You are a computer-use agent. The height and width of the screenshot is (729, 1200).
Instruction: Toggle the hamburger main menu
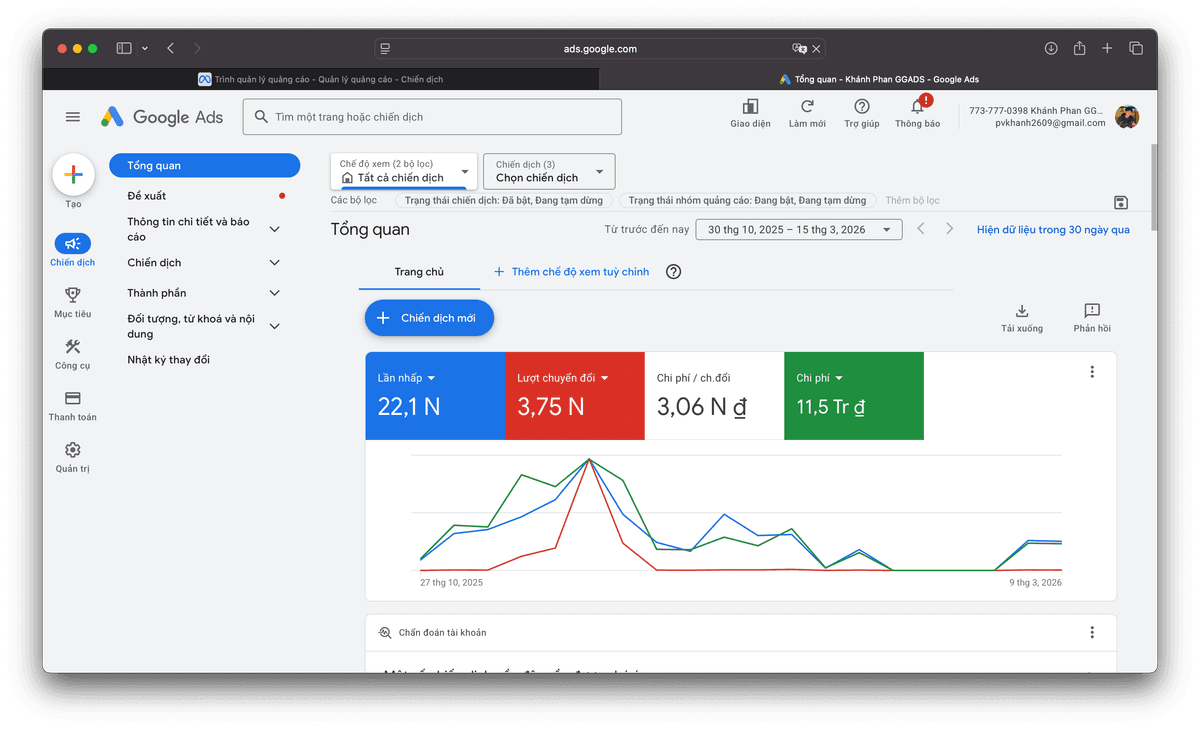[73, 117]
